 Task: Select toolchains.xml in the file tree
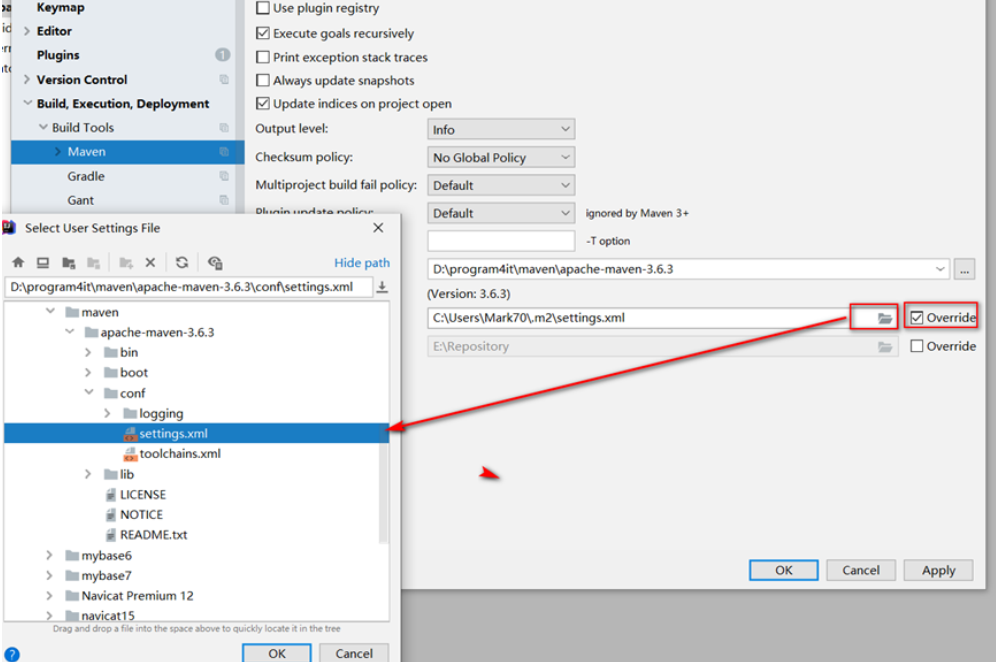pos(180,454)
